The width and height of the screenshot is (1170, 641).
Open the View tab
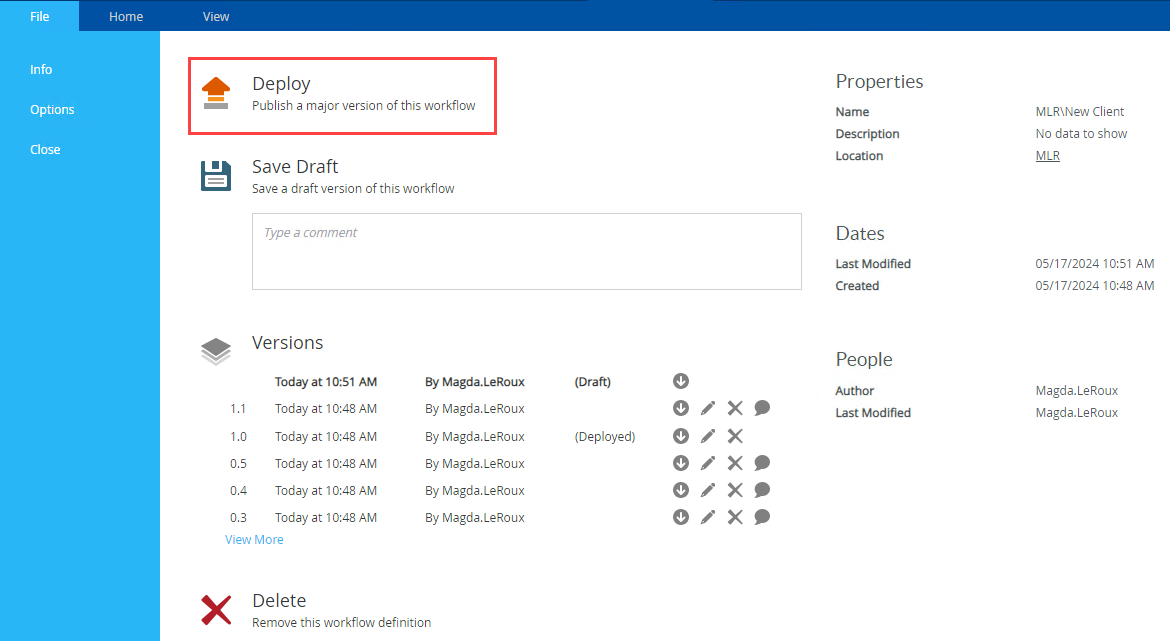coord(216,16)
